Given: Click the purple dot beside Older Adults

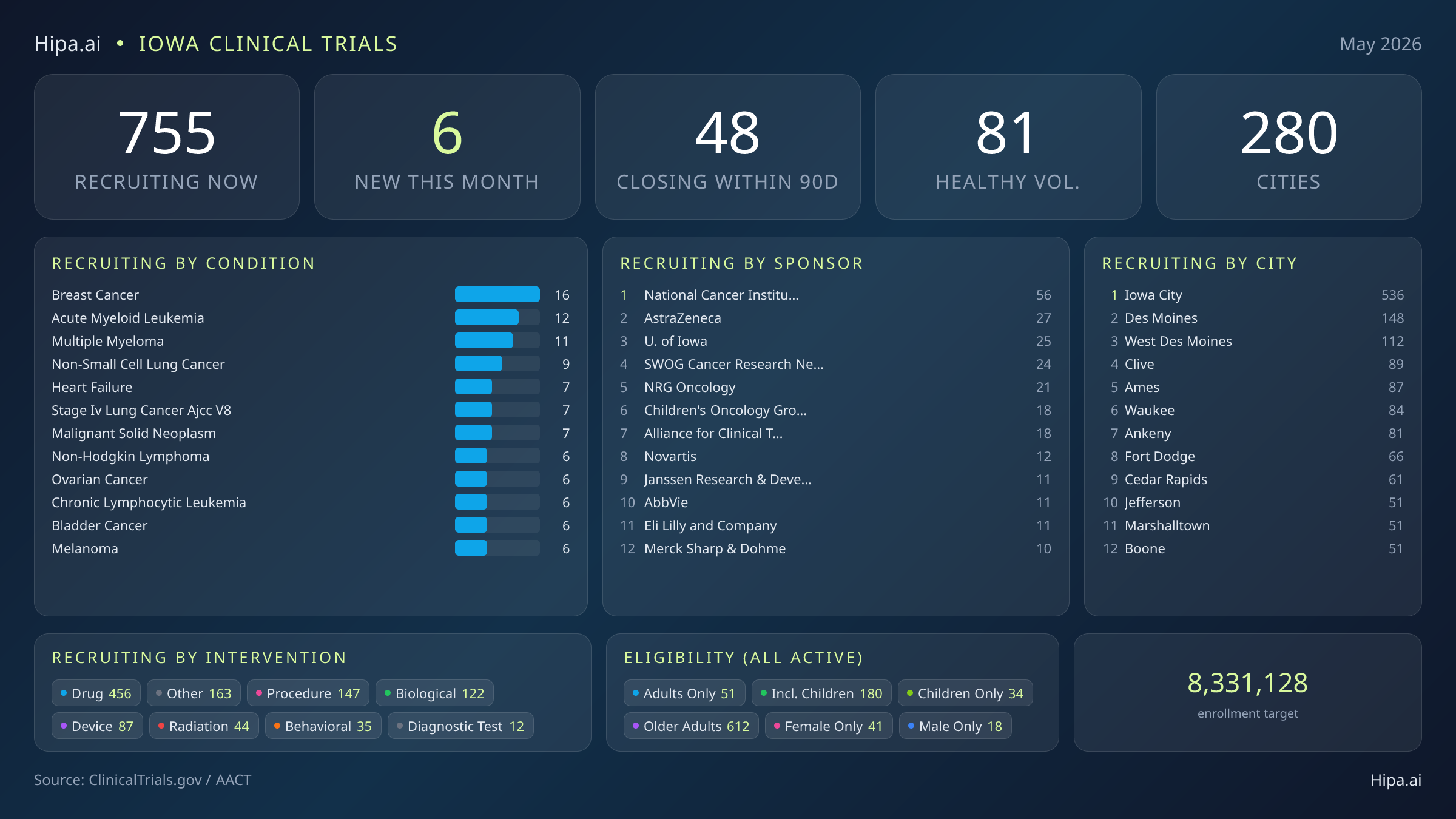Looking at the screenshot, I should (635, 726).
